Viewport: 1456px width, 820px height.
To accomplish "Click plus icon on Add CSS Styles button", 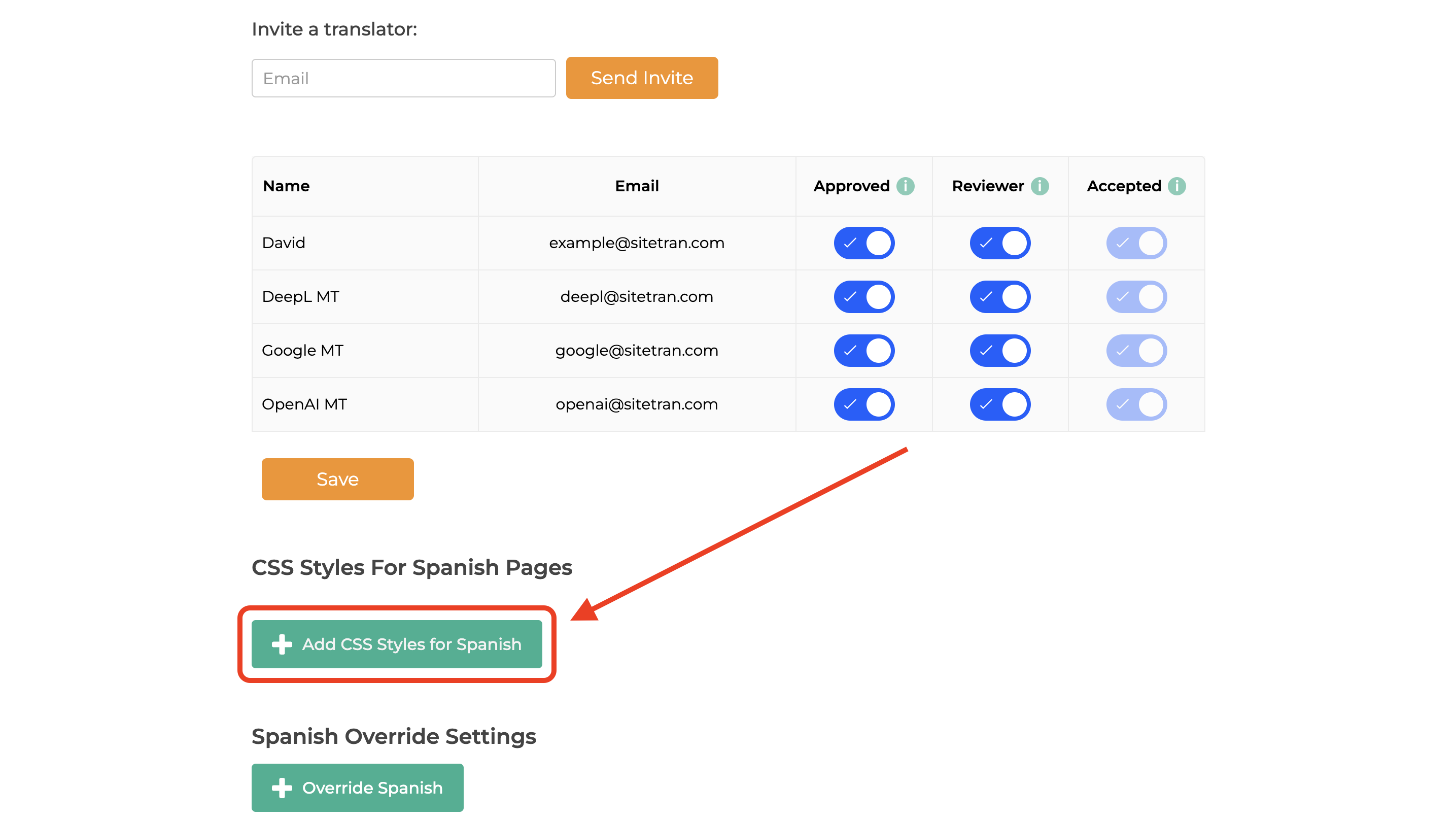I will tap(282, 644).
